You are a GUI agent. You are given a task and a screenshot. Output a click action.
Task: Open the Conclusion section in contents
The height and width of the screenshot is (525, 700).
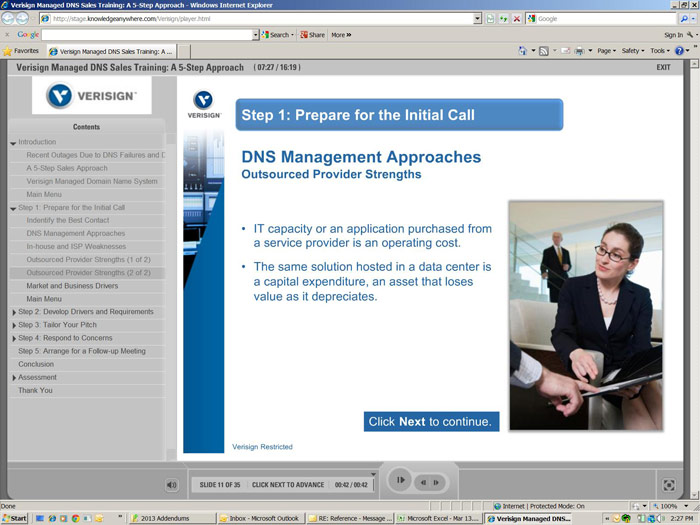(36, 364)
